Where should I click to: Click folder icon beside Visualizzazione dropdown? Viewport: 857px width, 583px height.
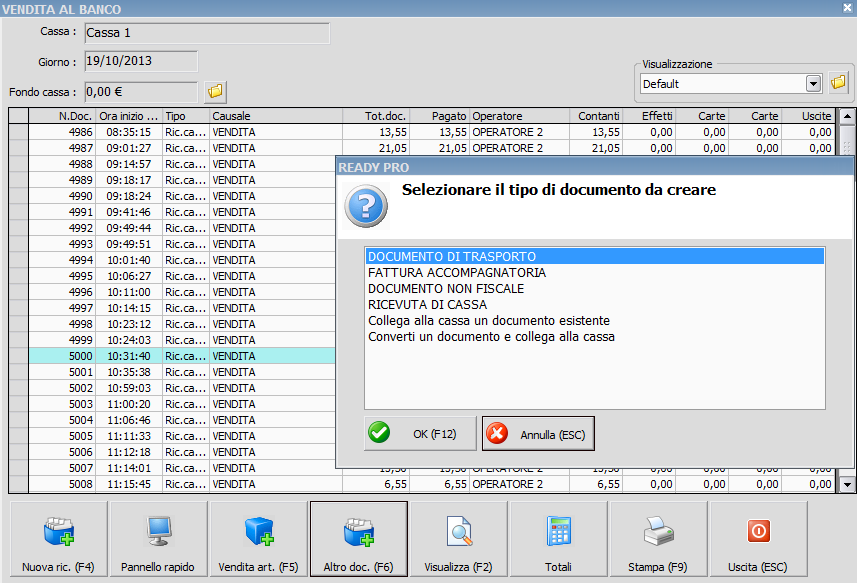point(838,83)
